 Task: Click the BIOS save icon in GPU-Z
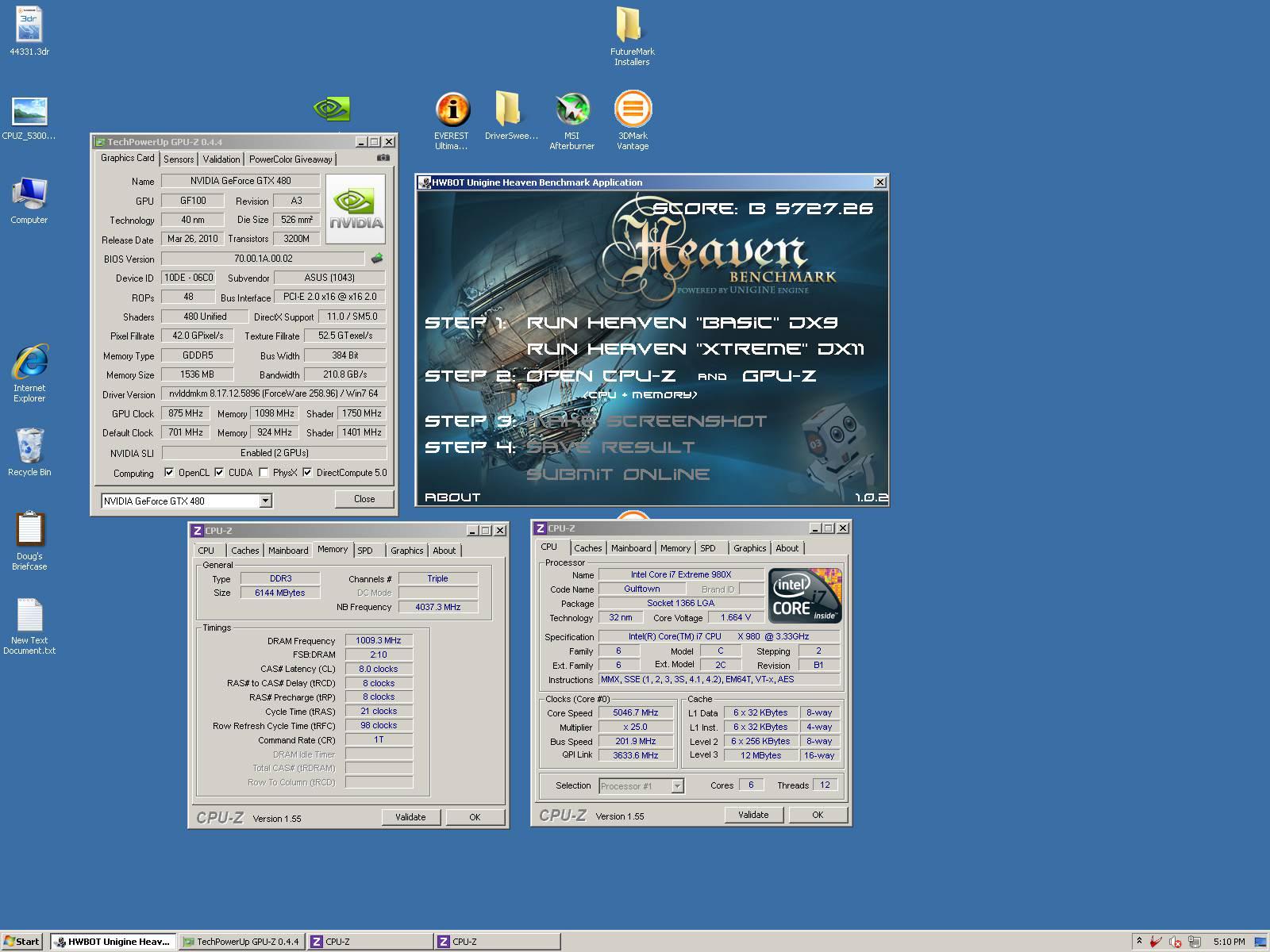(377, 258)
